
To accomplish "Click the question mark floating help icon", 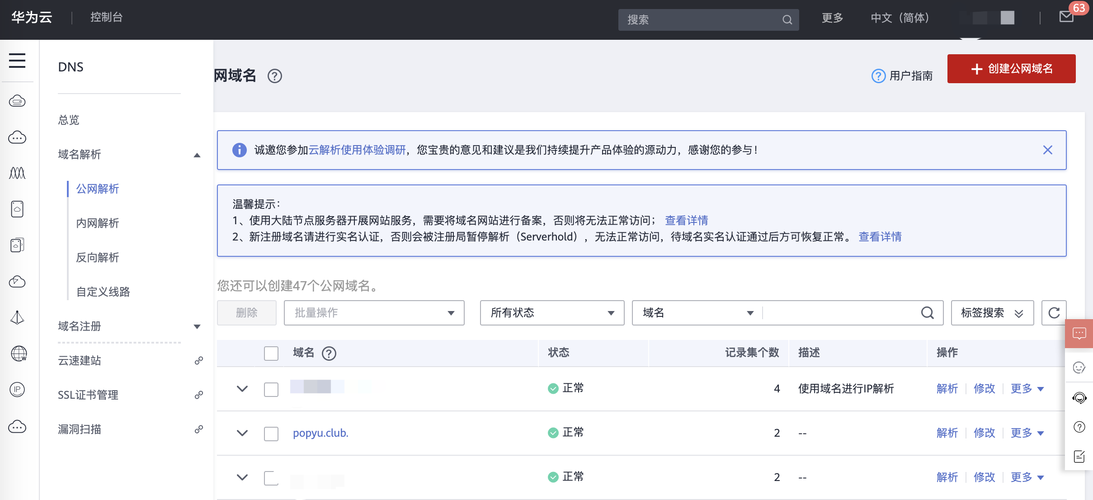I will click(1079, 427).
